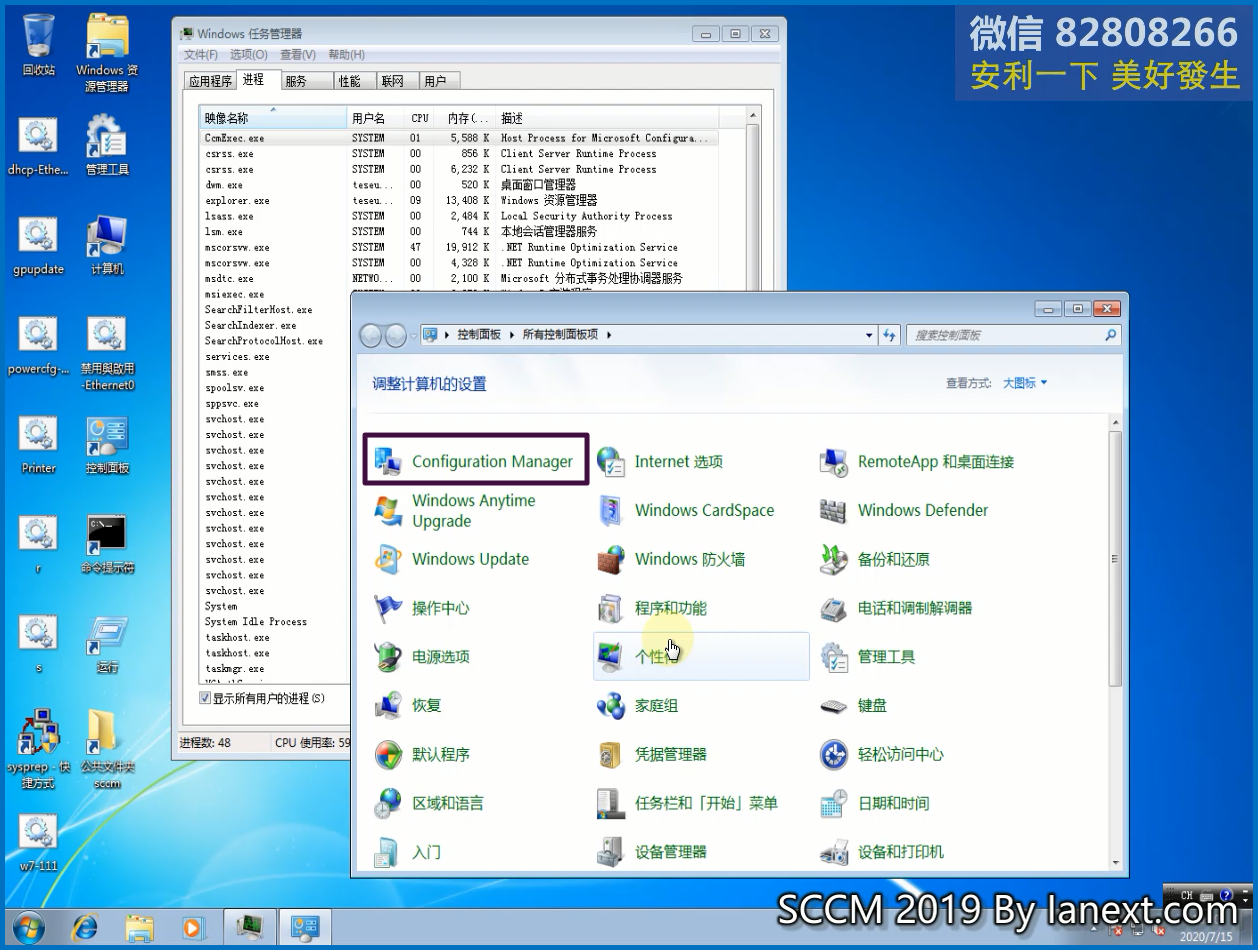Open 操作中心 in Control Panel
This screenshot has height=950, width=1258.
pyautogui.click(x=422, y=608)
